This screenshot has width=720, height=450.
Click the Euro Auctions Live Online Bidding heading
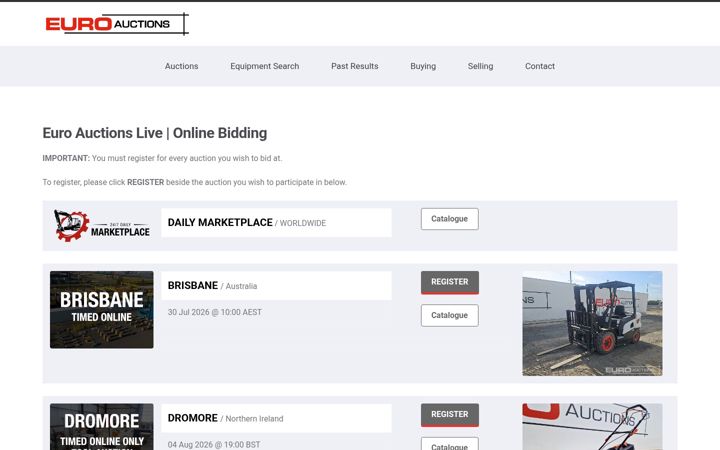tap(155, 133)
